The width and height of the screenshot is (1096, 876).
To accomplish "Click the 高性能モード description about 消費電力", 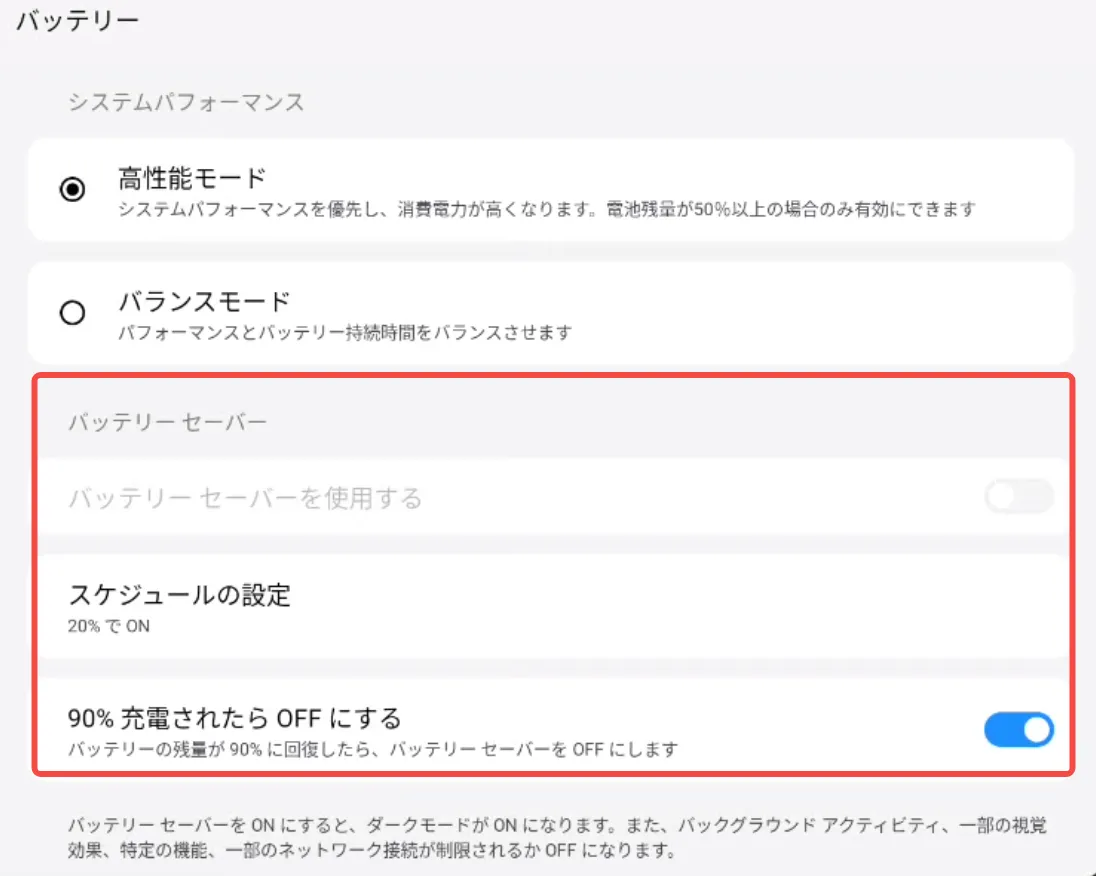I will (546, 209).
